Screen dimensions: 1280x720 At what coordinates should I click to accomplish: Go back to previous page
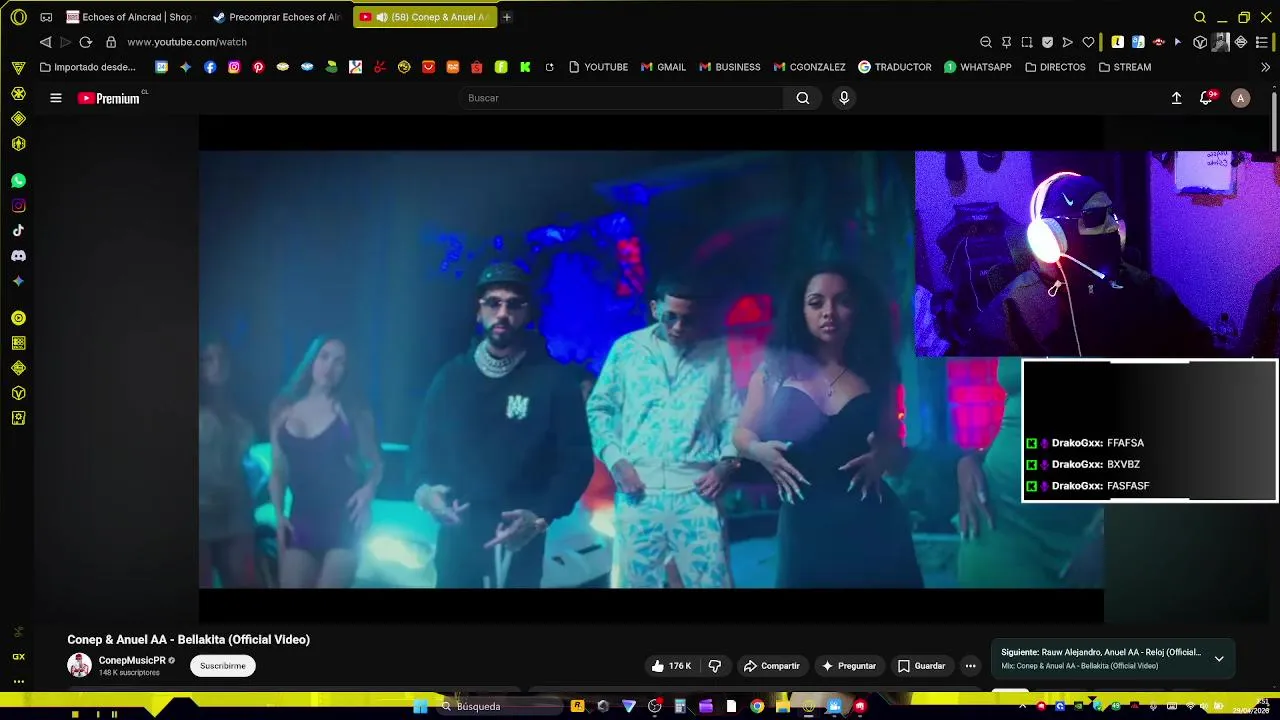pyautogui.click(x=45, y=42)
